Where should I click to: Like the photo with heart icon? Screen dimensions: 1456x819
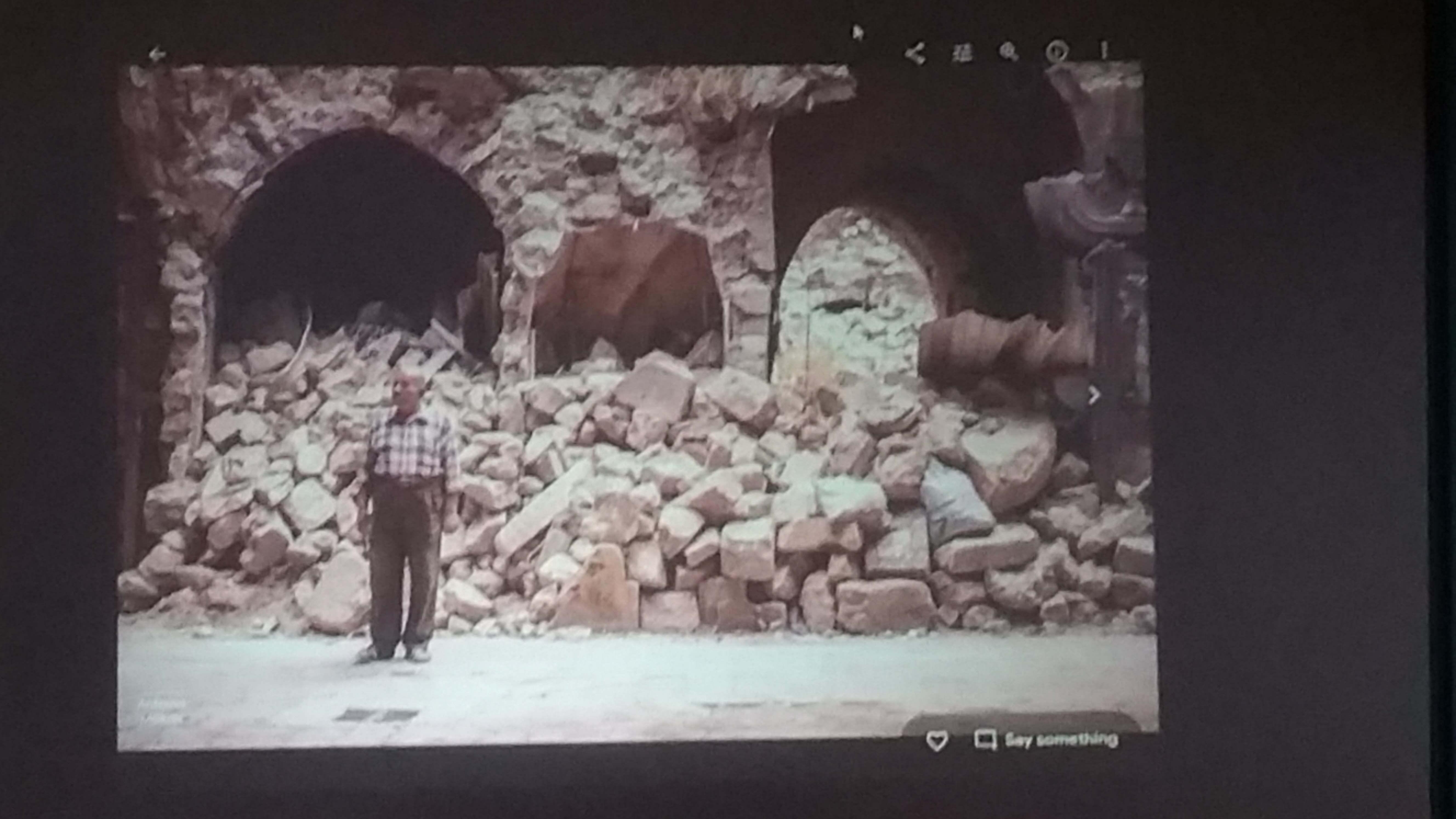pos(937,740)
